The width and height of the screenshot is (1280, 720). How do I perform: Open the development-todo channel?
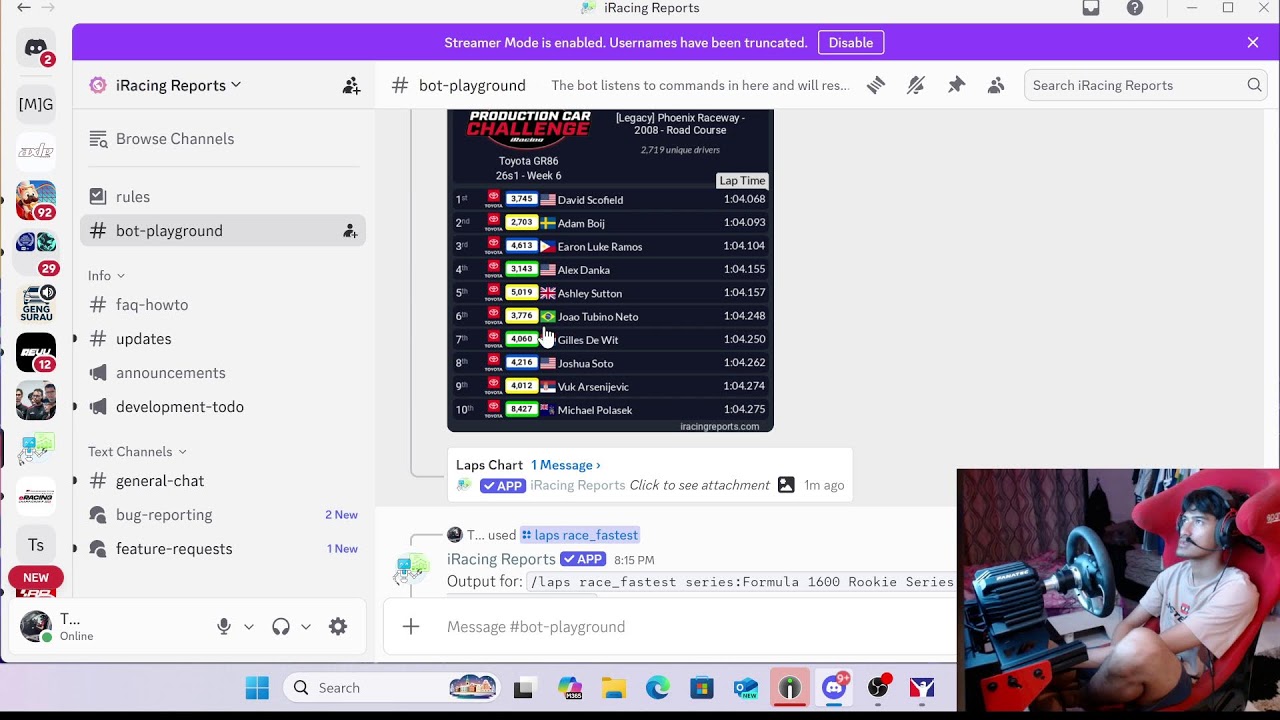tap(222, 407)
